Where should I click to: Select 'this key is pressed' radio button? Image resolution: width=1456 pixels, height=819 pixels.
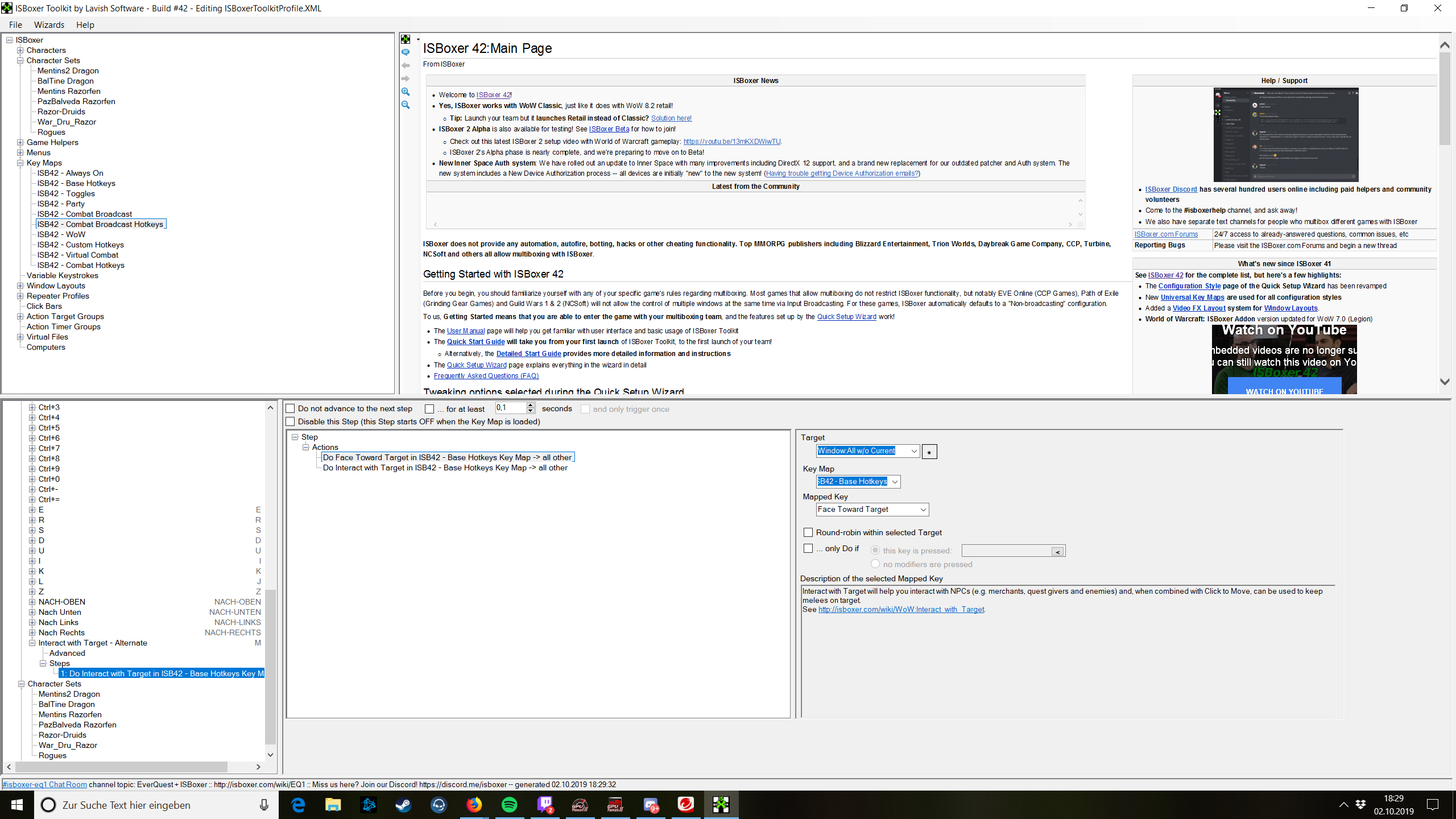point(875,550)
